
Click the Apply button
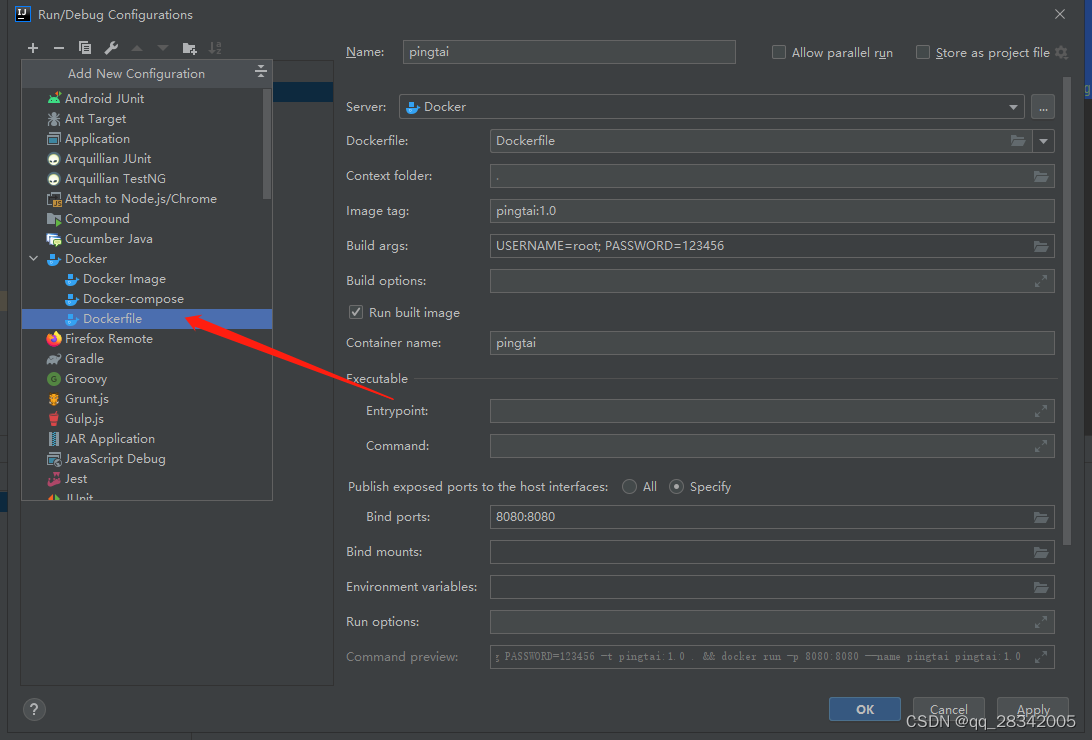tap(1033, 709)
